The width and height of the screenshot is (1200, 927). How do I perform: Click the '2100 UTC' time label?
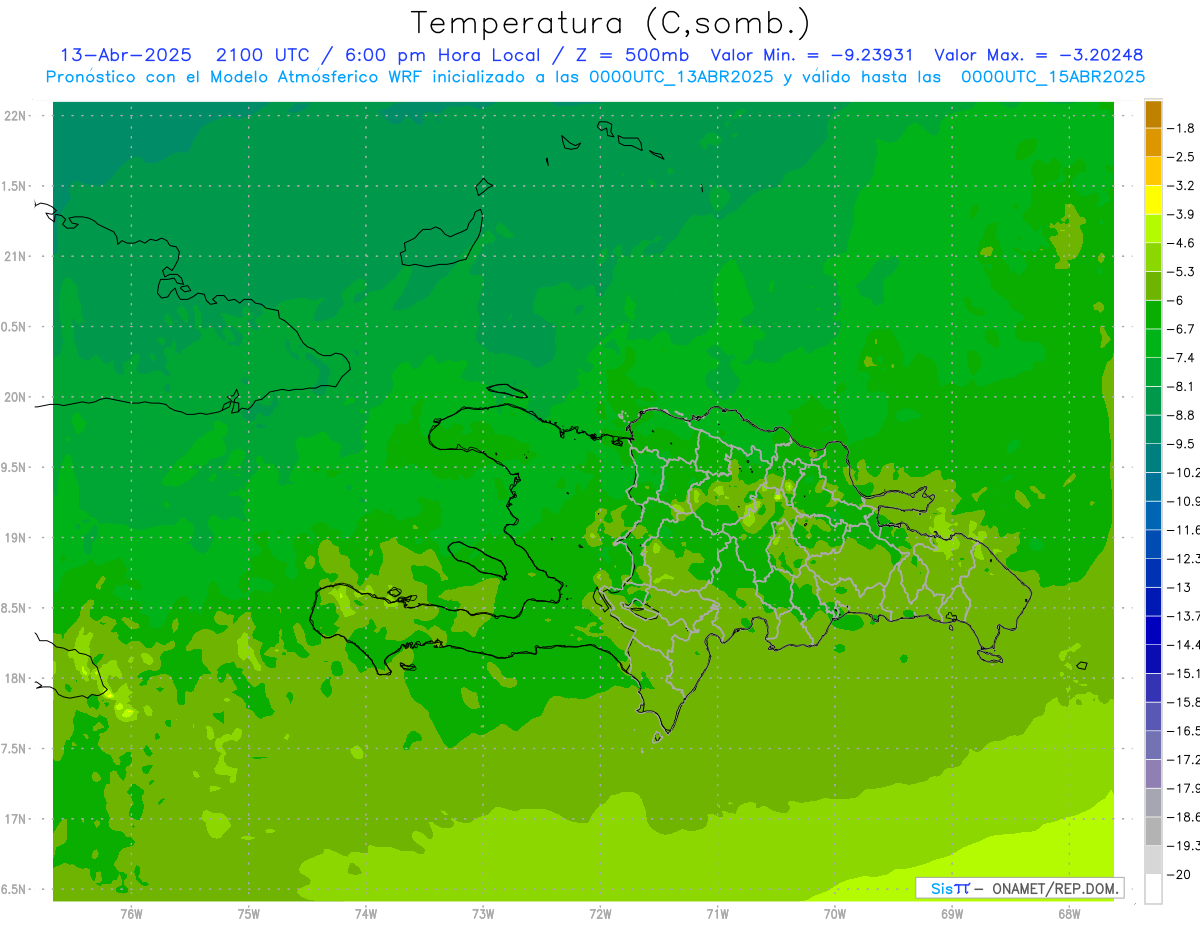coord(264,55)
